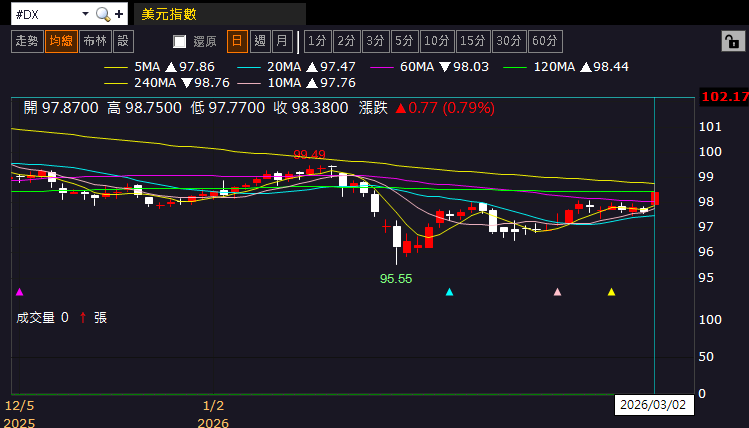Click the red 102.17 price tag

pos(724,97)
